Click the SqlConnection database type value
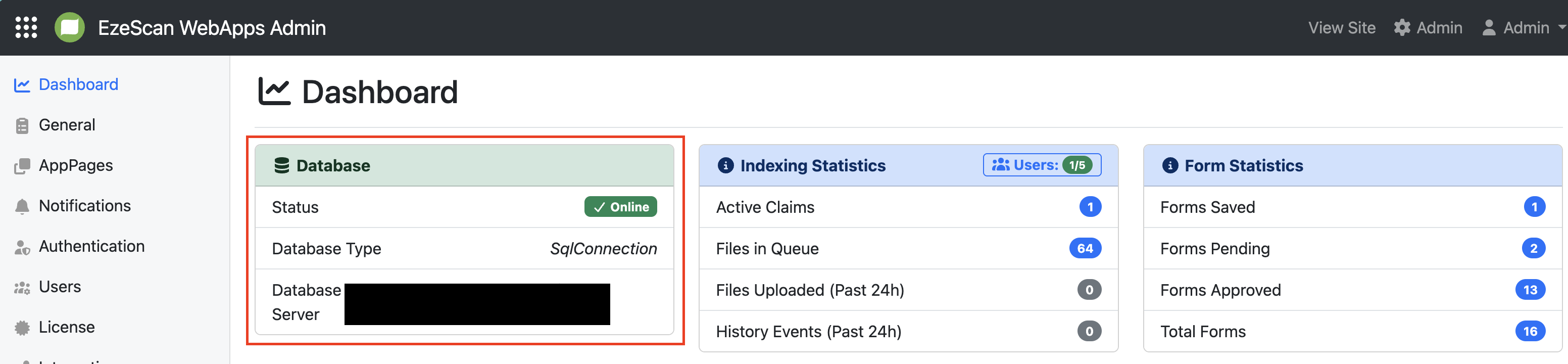Screen dimensions: 1568x364 coord(603,248)
